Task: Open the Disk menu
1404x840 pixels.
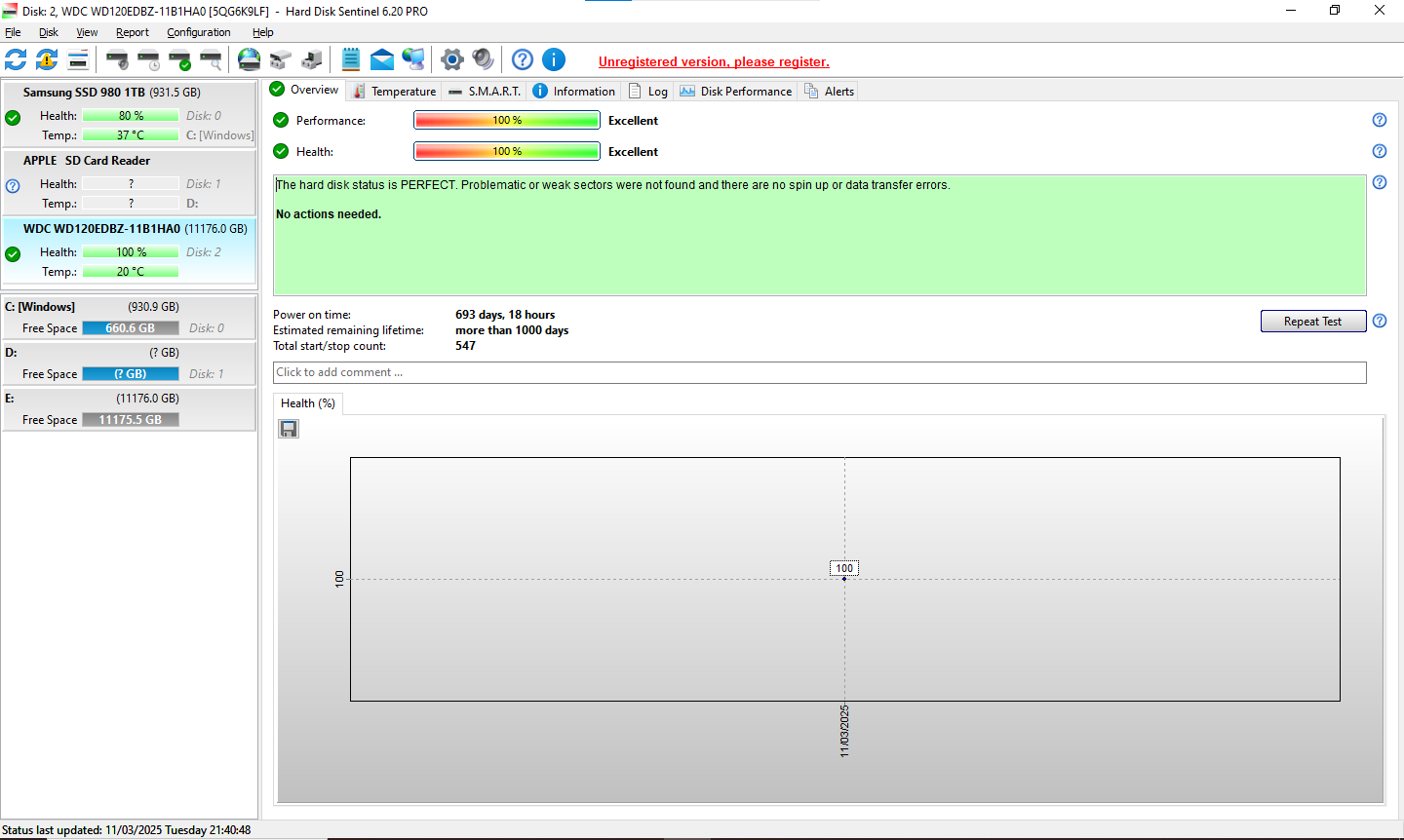Action: tap(49, 32)
